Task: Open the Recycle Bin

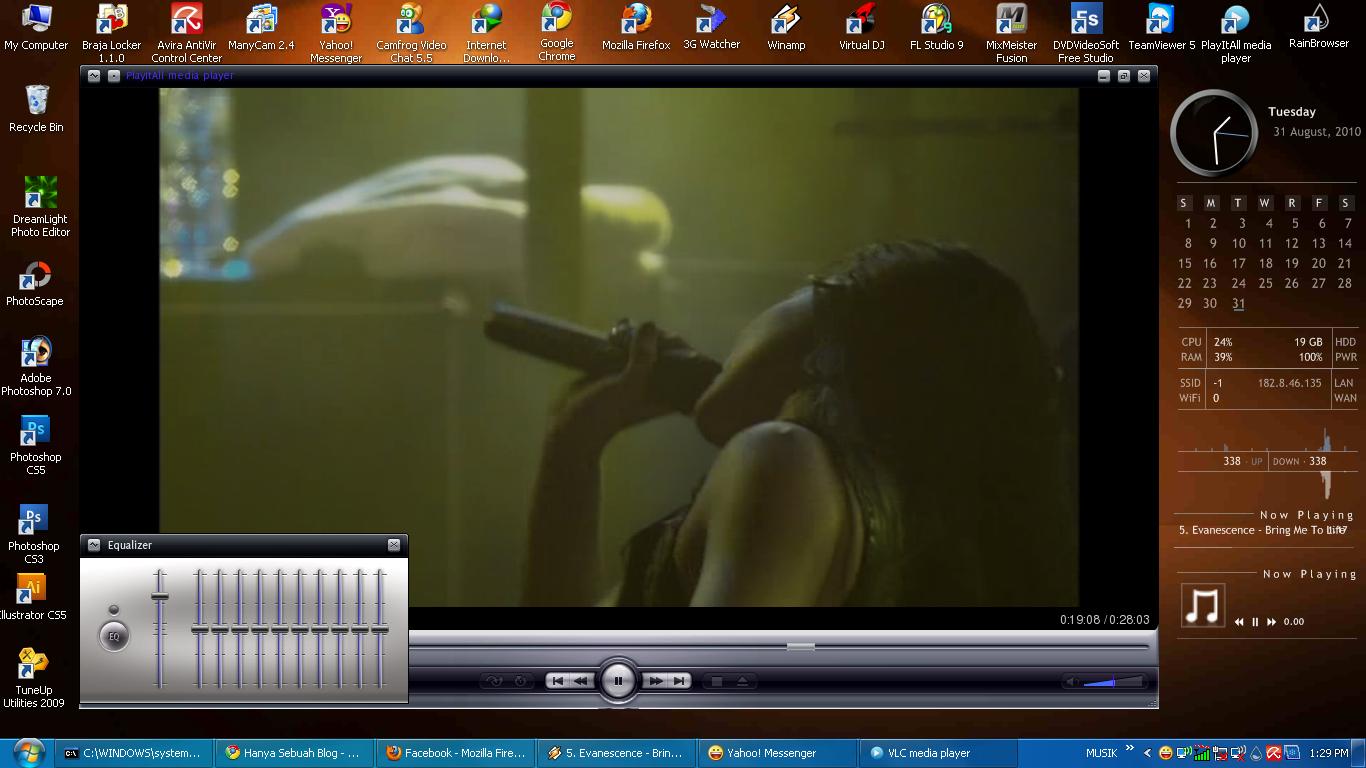Action: point(36,108)
